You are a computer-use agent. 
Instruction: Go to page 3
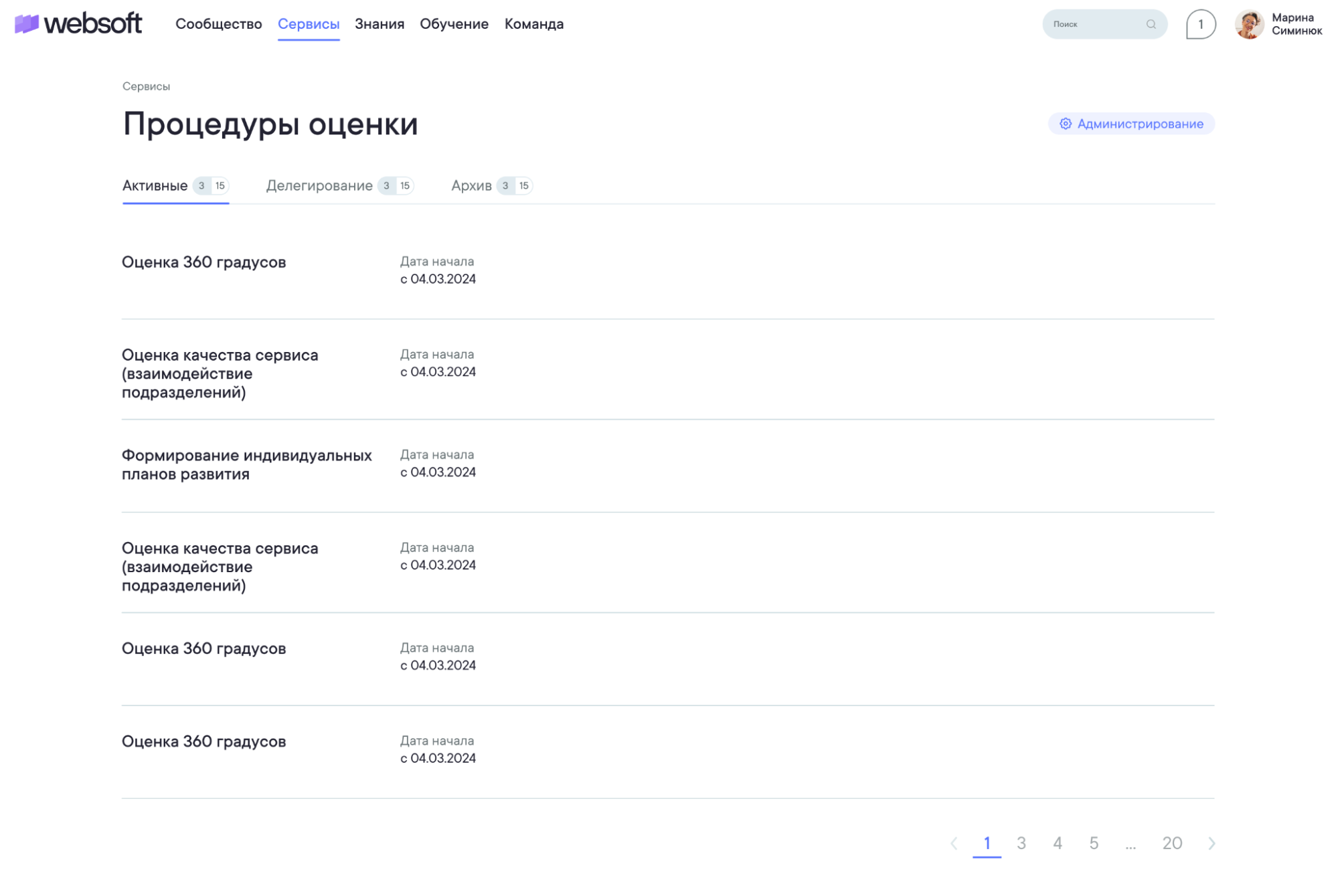pyautogui.click(x=1021, y=843)
